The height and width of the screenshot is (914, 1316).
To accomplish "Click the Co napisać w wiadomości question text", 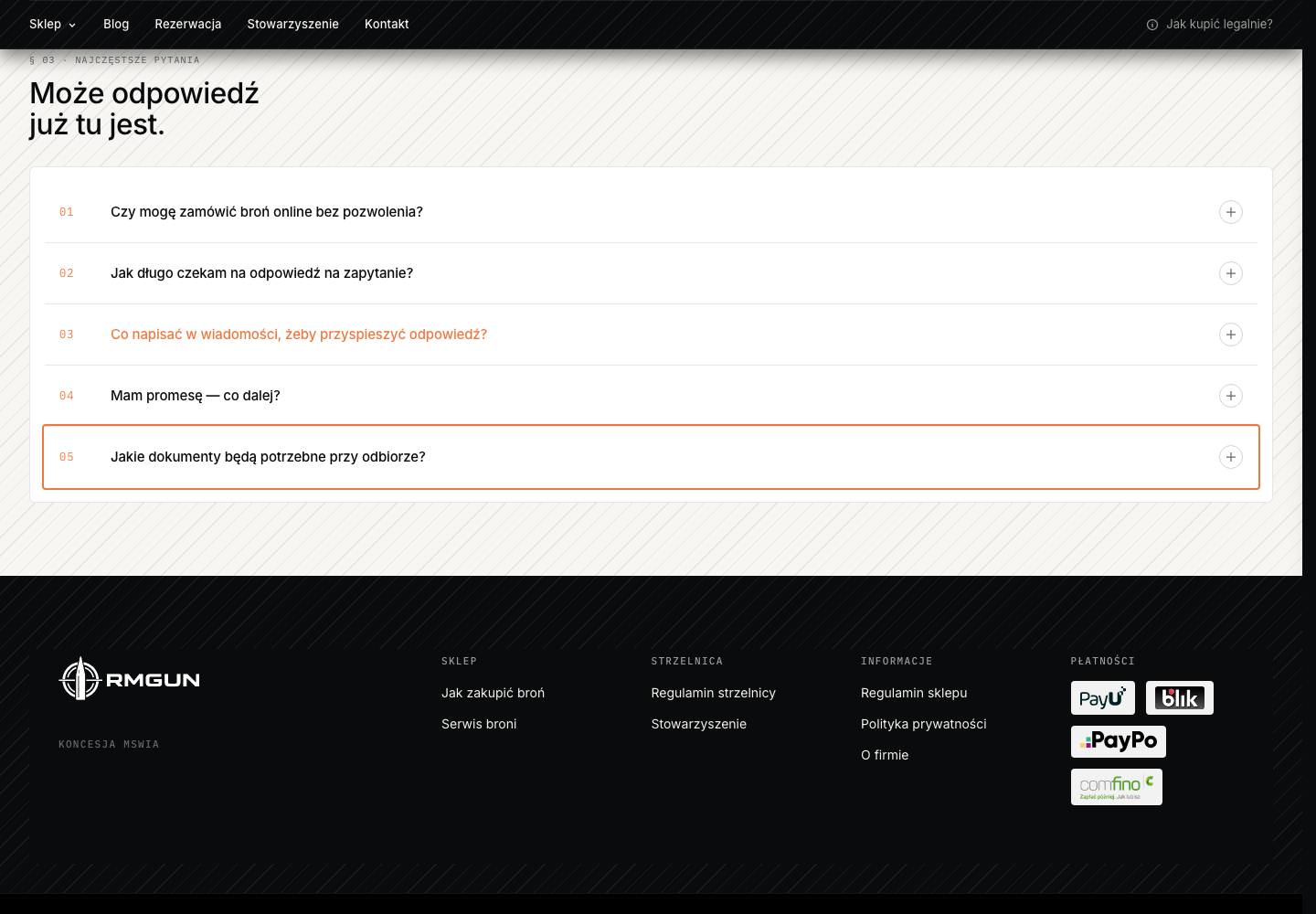I will [299, 335].
